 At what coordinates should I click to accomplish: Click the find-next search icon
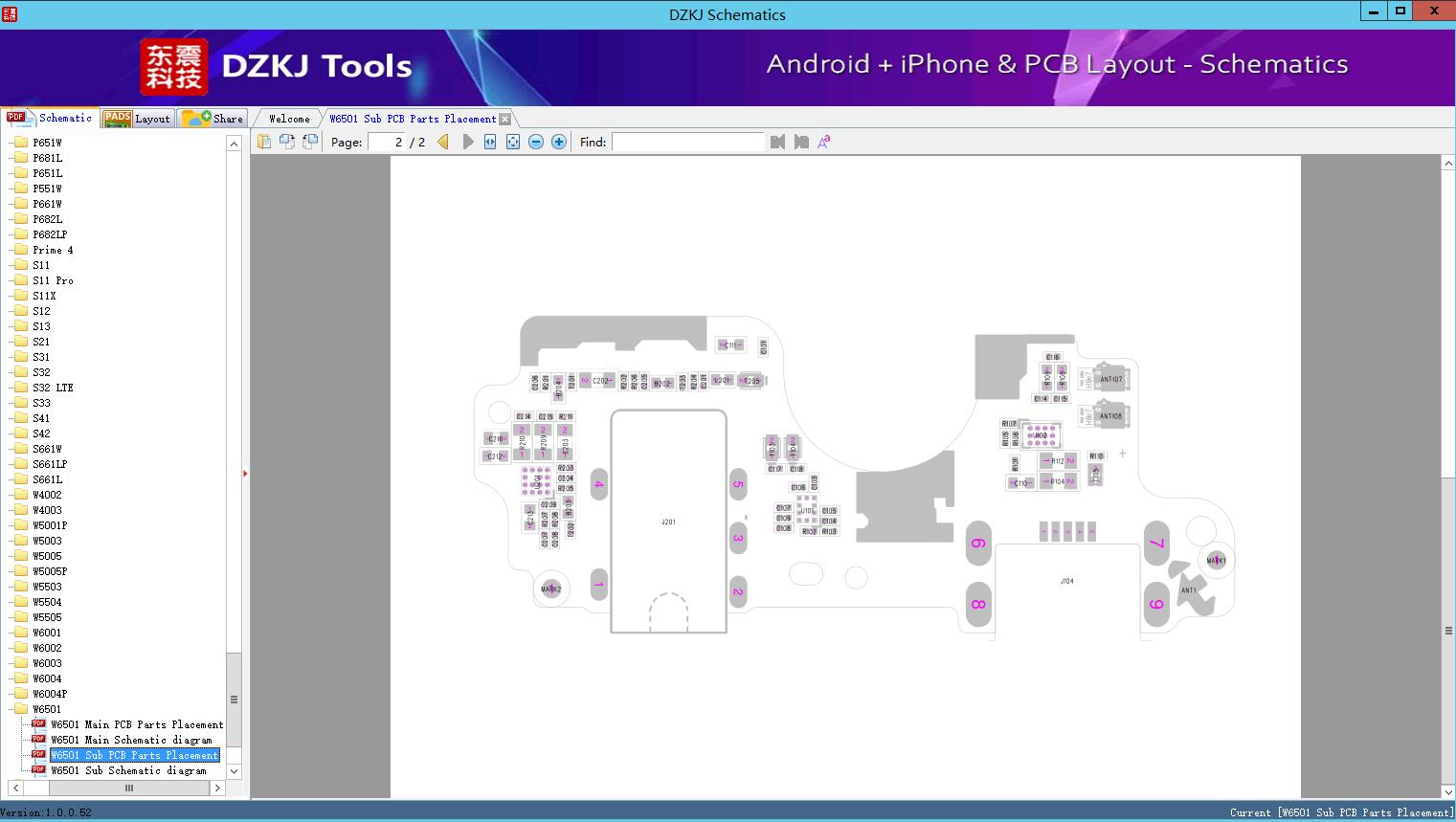click(x=801, y=142)
